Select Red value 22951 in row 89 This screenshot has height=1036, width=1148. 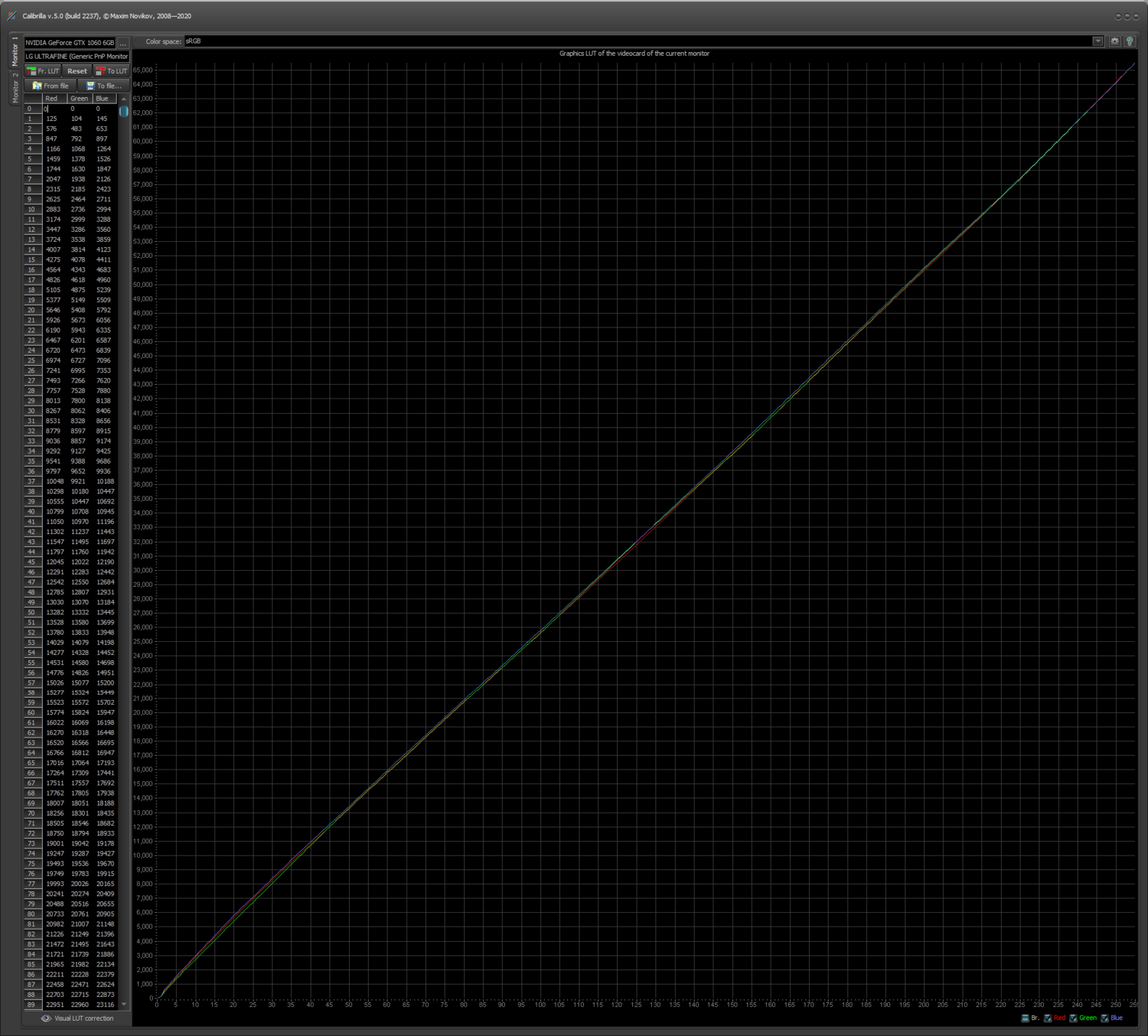point(54,1005)
